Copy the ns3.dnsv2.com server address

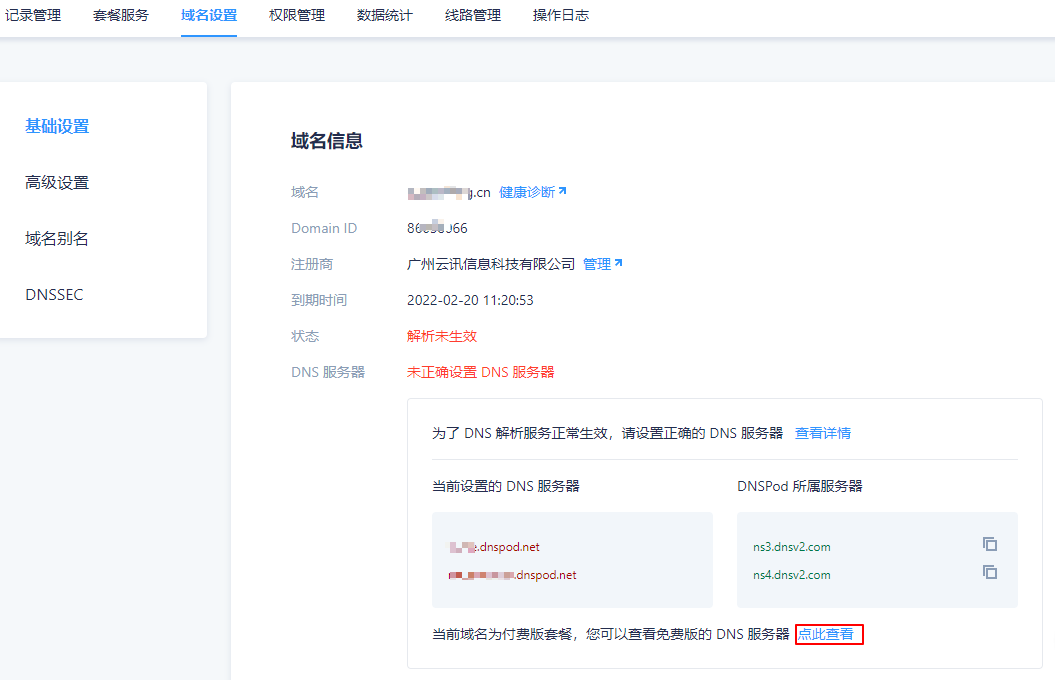click(x=990, y=544)
